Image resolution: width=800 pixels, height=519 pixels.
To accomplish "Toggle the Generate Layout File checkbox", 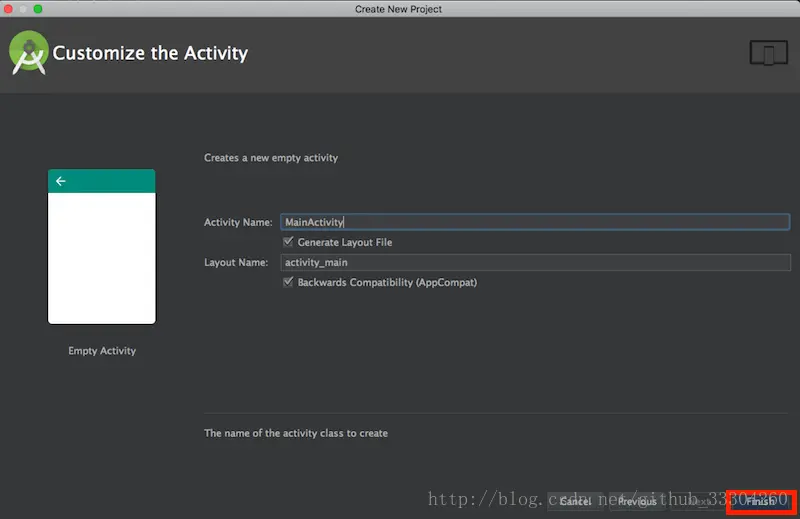I will (x=288, y=242).
